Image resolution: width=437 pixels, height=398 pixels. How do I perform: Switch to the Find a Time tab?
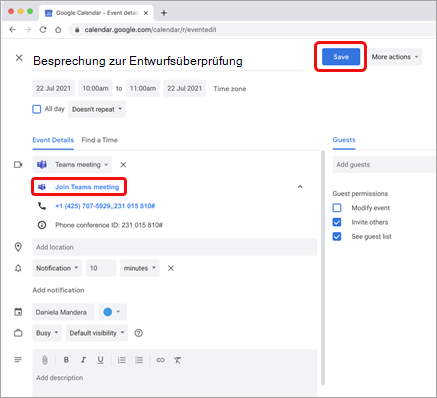click(100, 140)
